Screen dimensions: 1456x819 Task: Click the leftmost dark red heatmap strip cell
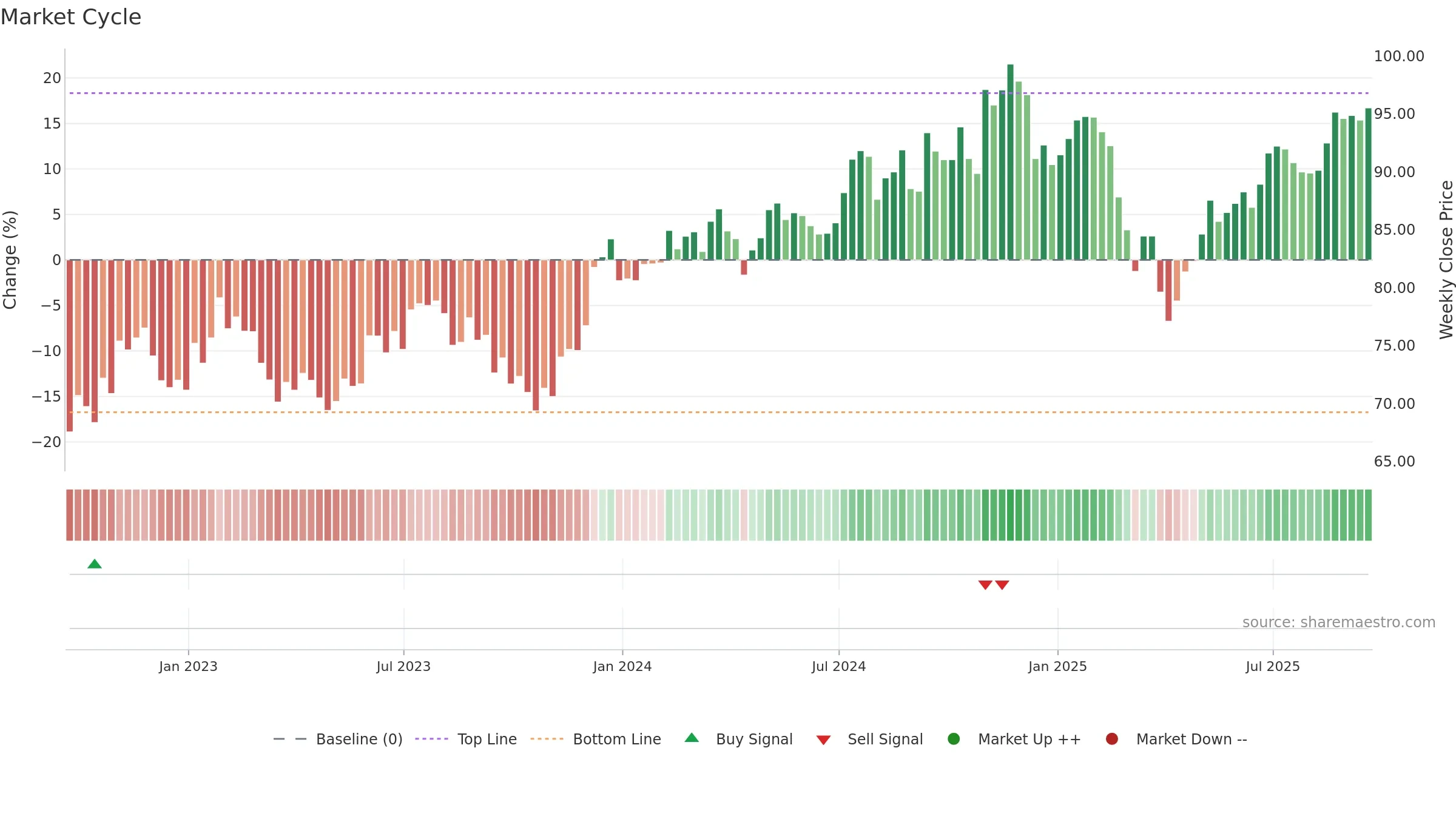coord(70,515)
